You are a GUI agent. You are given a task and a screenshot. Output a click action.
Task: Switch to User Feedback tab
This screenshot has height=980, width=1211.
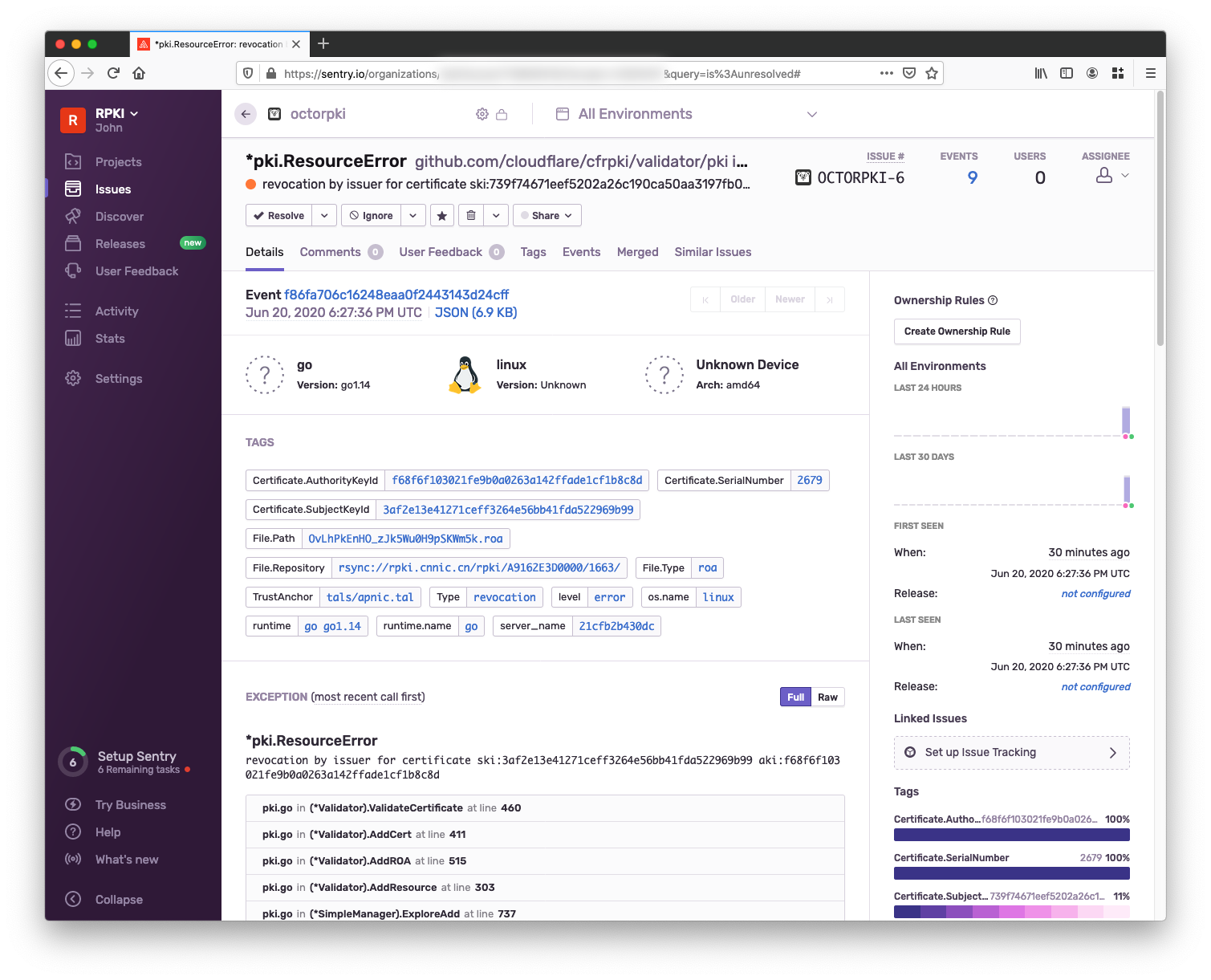click(x=451, y=252)
